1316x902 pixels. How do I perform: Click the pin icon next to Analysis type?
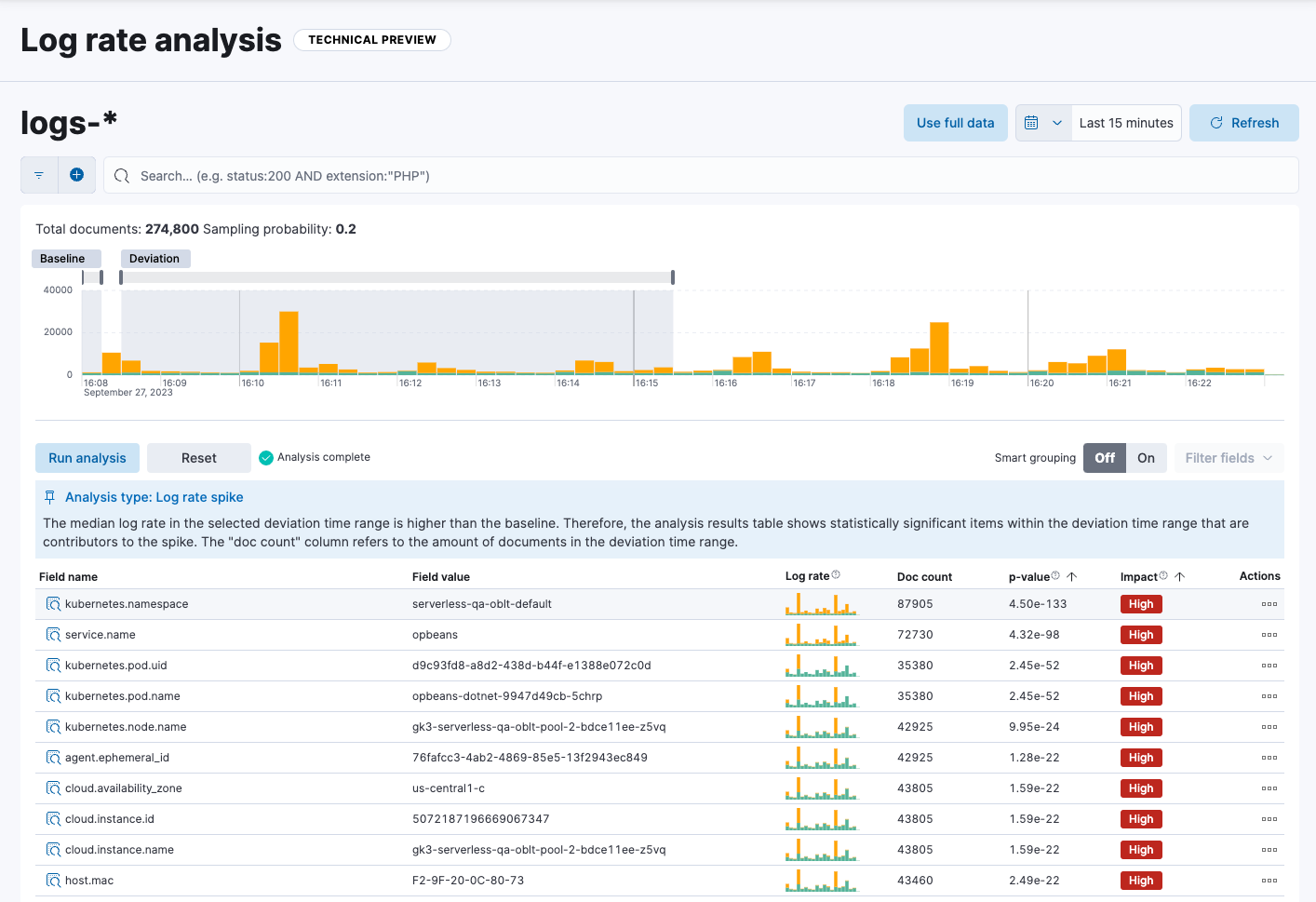[49, 496]
